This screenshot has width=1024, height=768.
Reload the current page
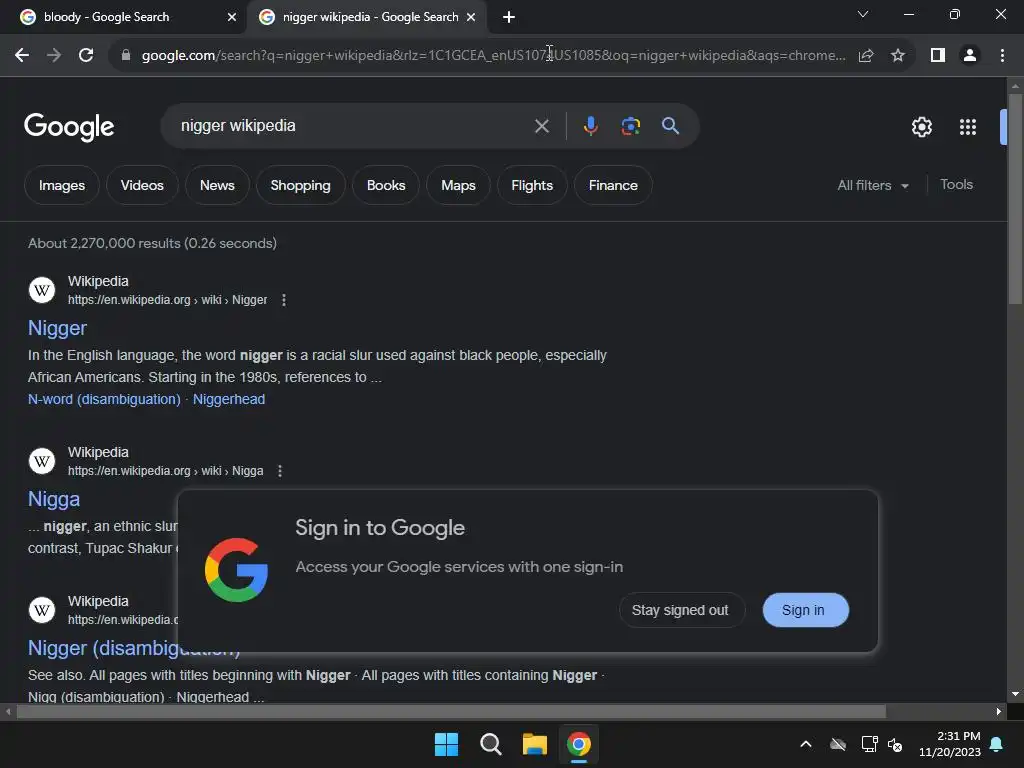pos(86,56)
